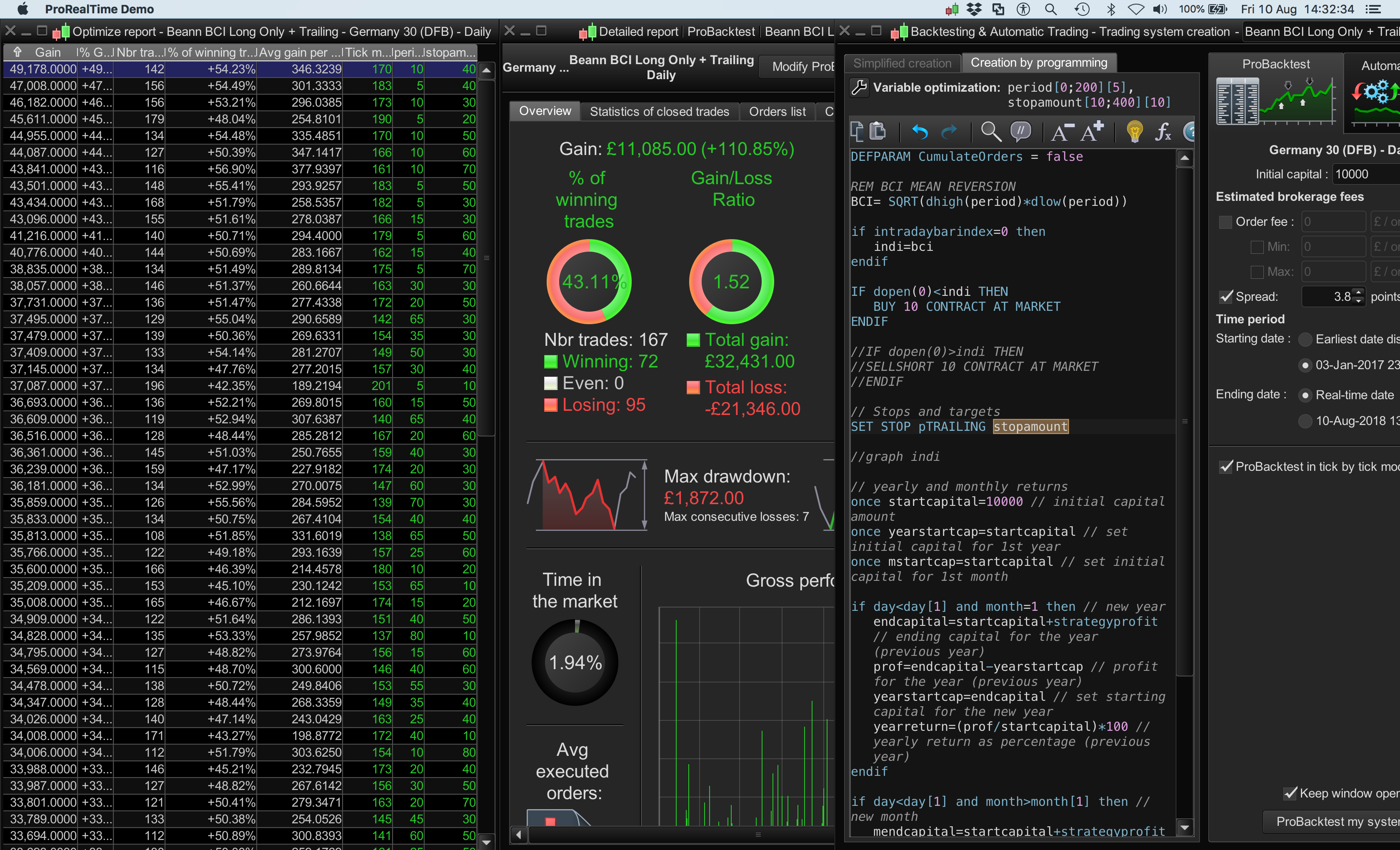Viewport: 1400px width, 850px height.
Task: Open the Orders list tab
Action: coord(777,111)
